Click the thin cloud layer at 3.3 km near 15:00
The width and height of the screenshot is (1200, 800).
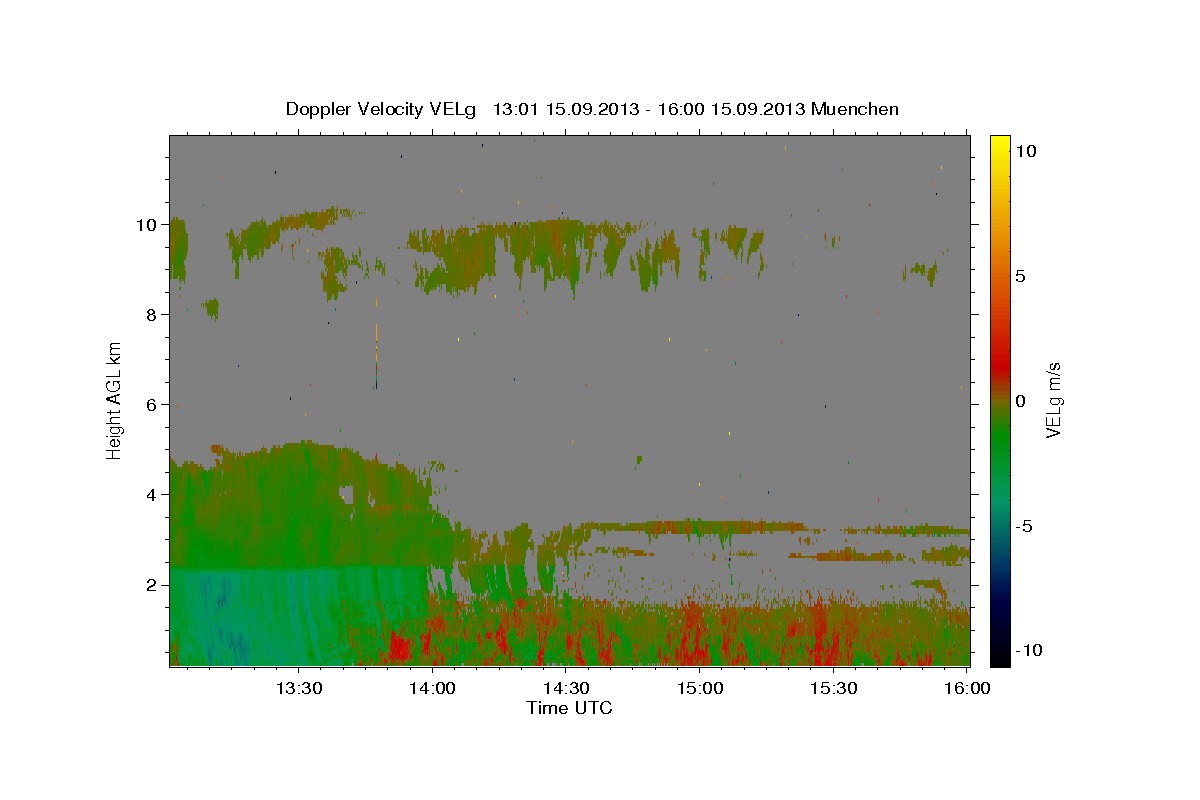point(700,525)
